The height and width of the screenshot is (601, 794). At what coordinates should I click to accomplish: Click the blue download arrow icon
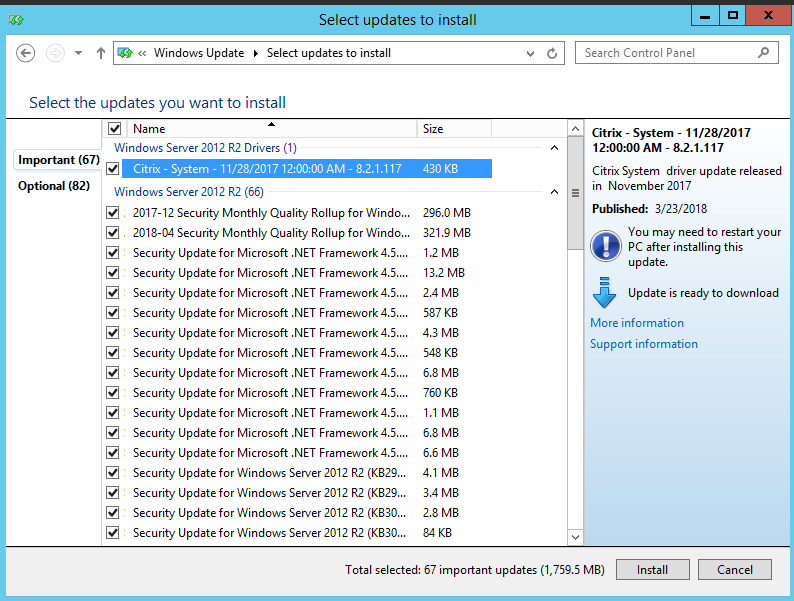coord(605,293)
